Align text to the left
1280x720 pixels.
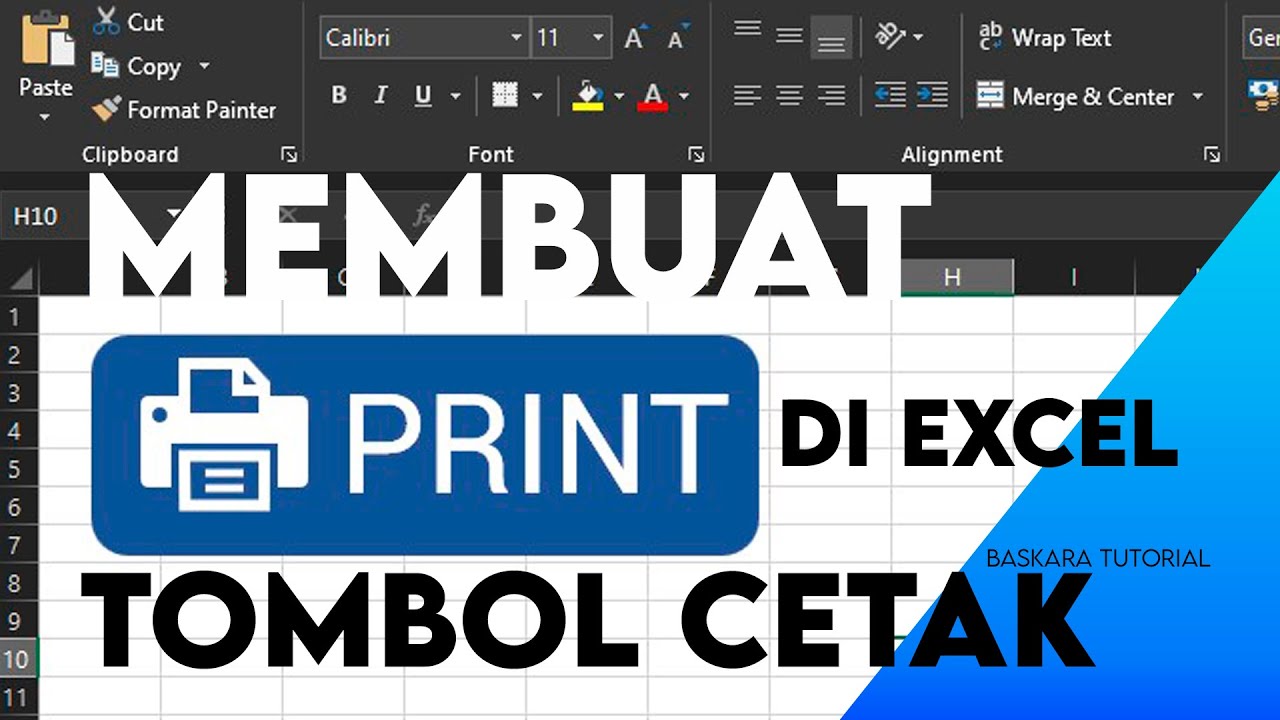(748, 95)
